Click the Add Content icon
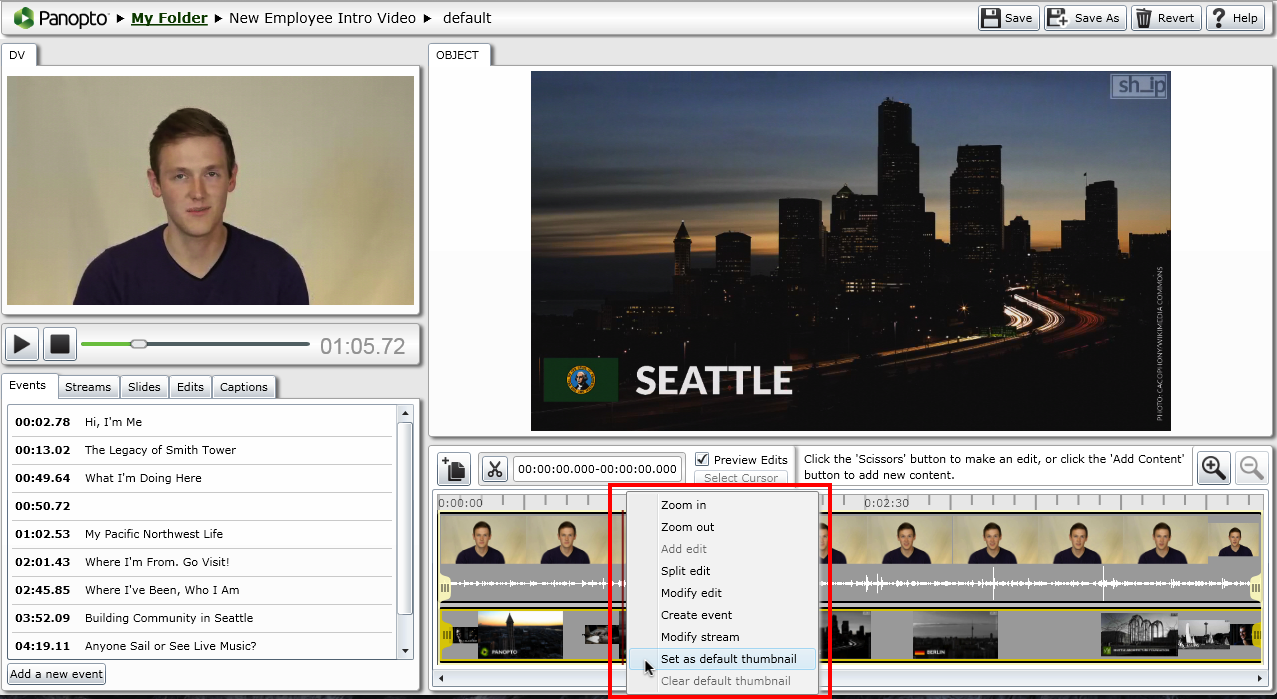The width and height of the screenshot is (1277, 699). (454, 469)
